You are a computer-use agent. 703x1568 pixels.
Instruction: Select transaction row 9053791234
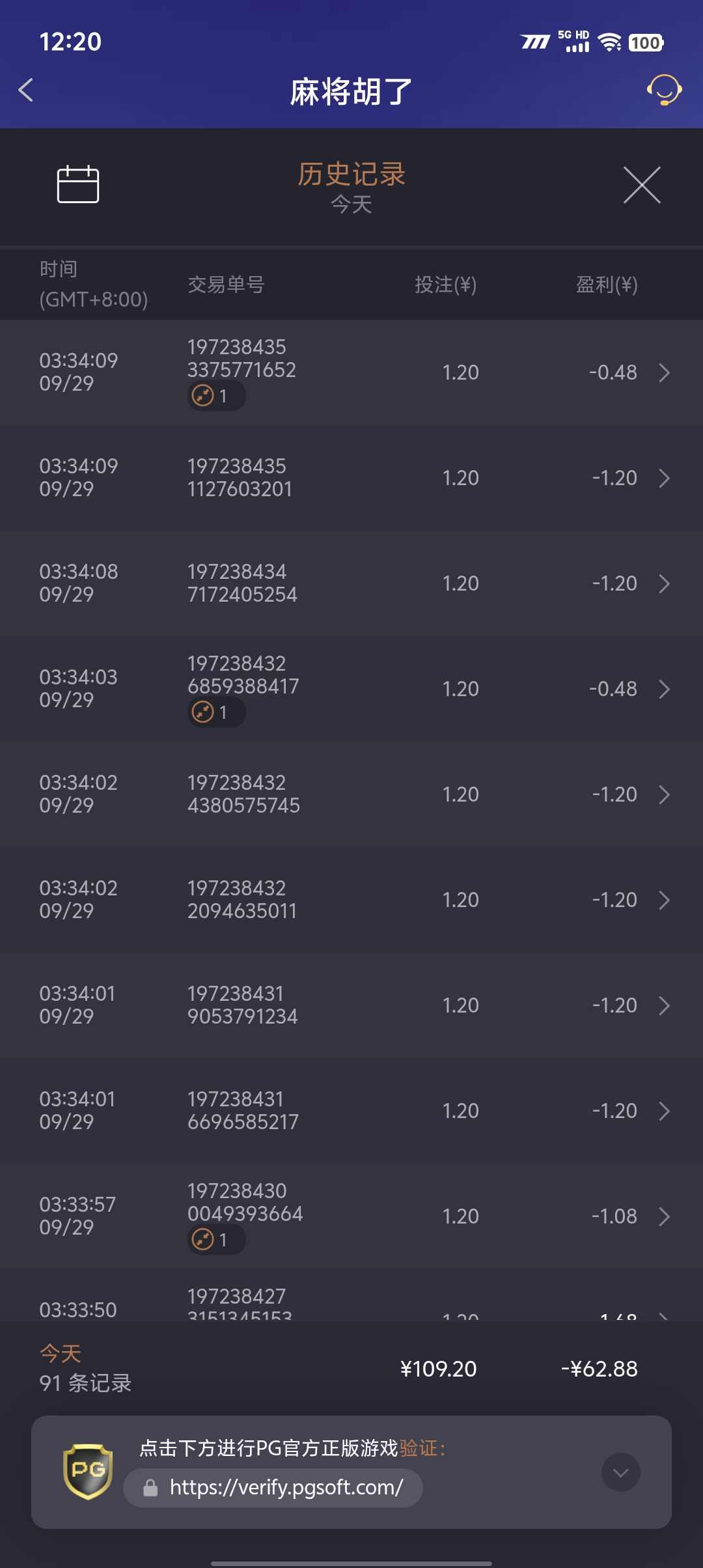[351, 1005]
